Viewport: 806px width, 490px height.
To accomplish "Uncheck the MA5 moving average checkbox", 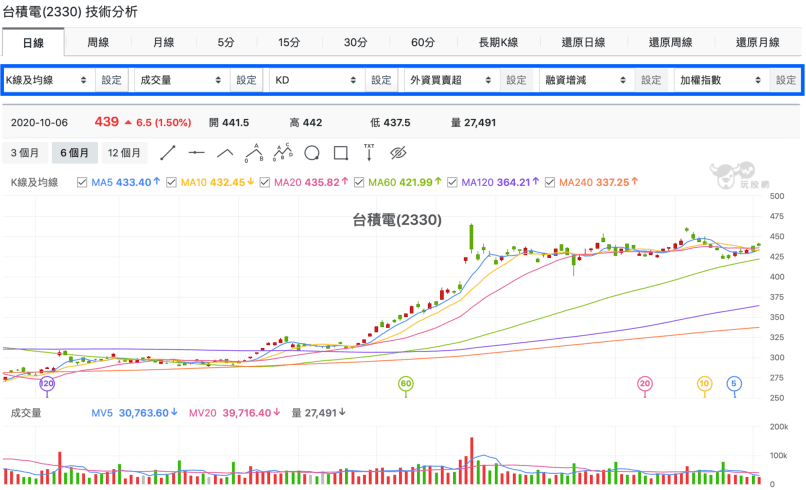I will pos(82,183).
